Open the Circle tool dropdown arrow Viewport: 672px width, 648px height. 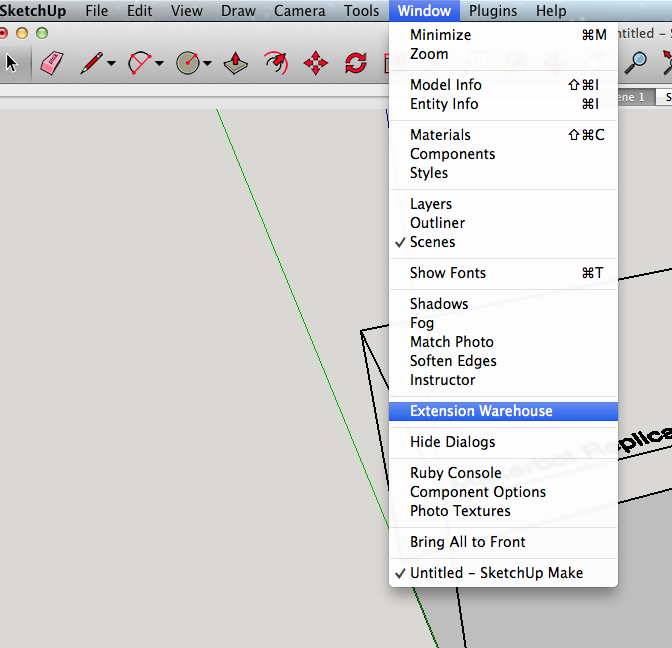click(207, 63)
